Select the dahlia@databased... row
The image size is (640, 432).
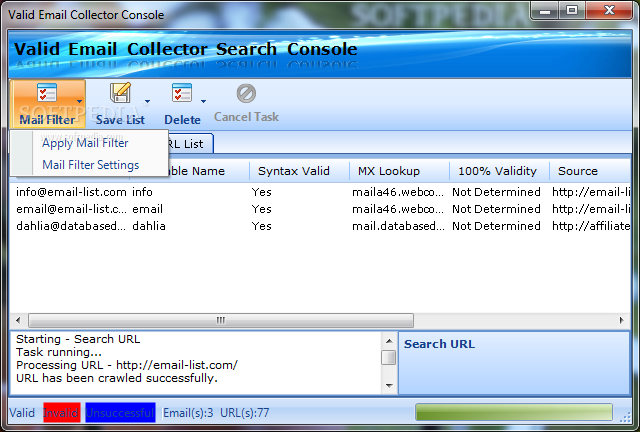tap(320, 226)
